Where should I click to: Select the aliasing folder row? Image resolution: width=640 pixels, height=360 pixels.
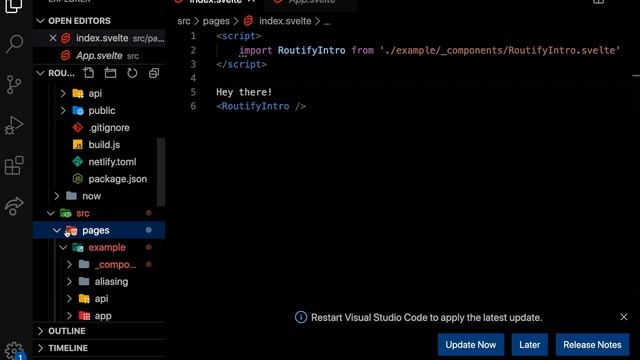point(99,282)
